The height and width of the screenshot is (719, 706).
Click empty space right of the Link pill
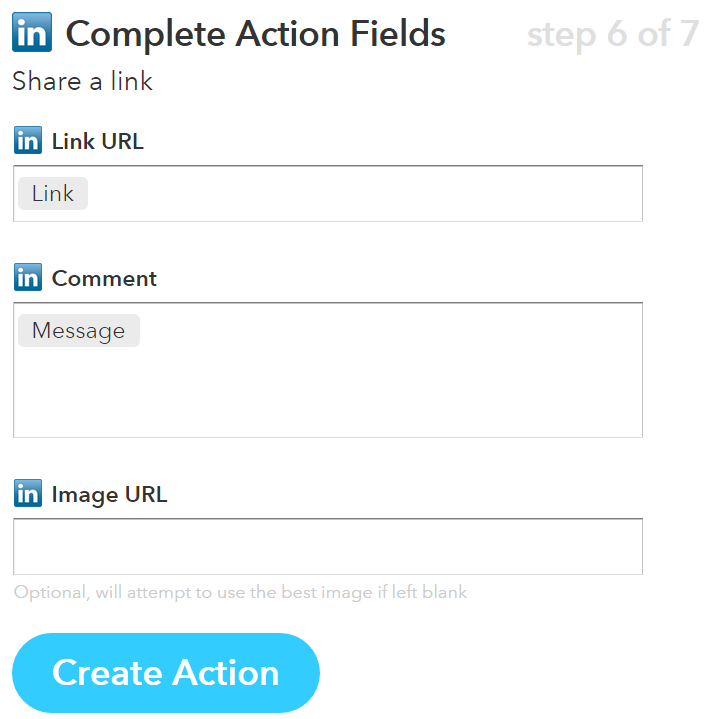pos(360,194)
